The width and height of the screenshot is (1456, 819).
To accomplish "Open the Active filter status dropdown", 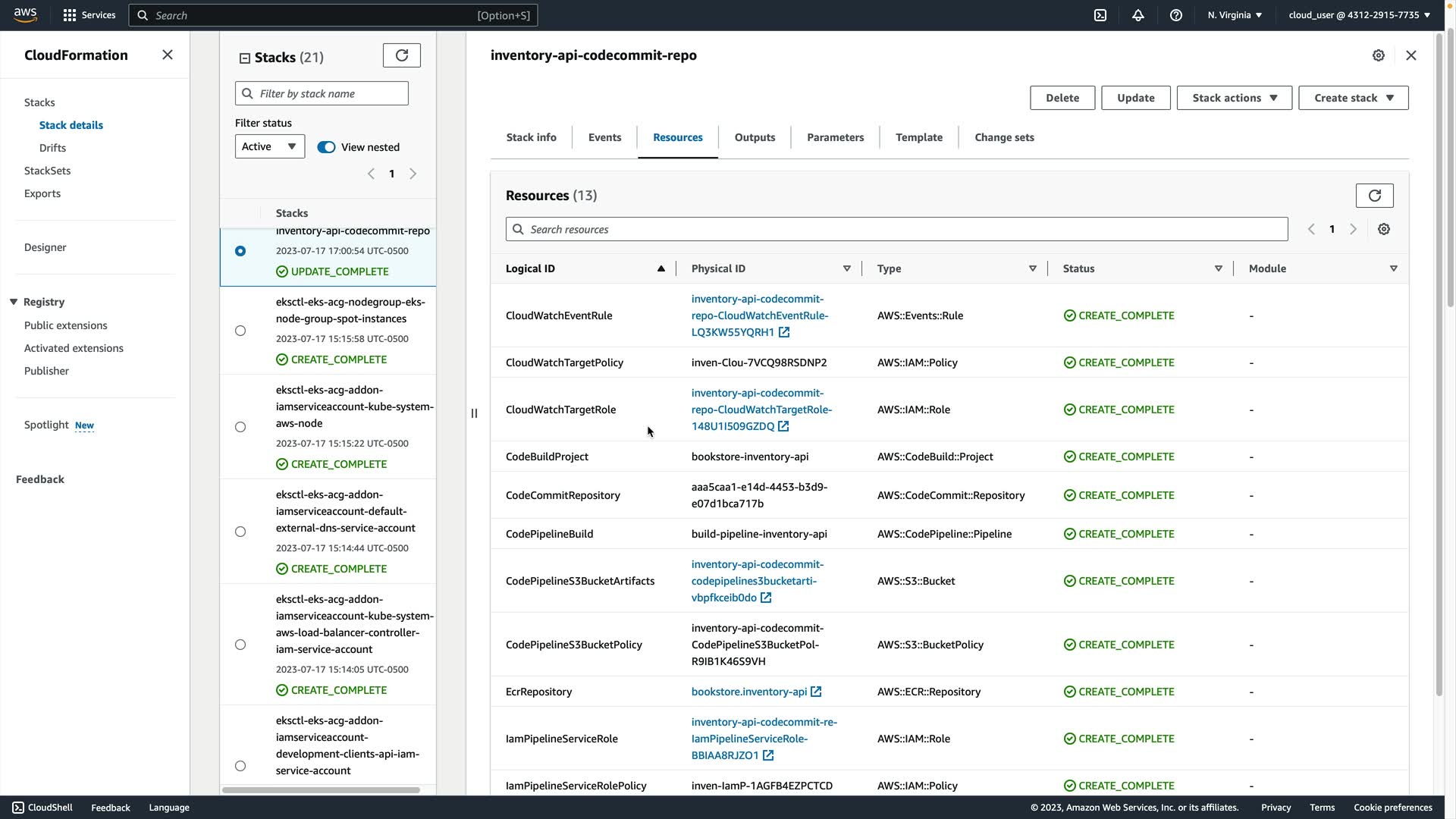I will pyautogui.click(x=269, y=146).
